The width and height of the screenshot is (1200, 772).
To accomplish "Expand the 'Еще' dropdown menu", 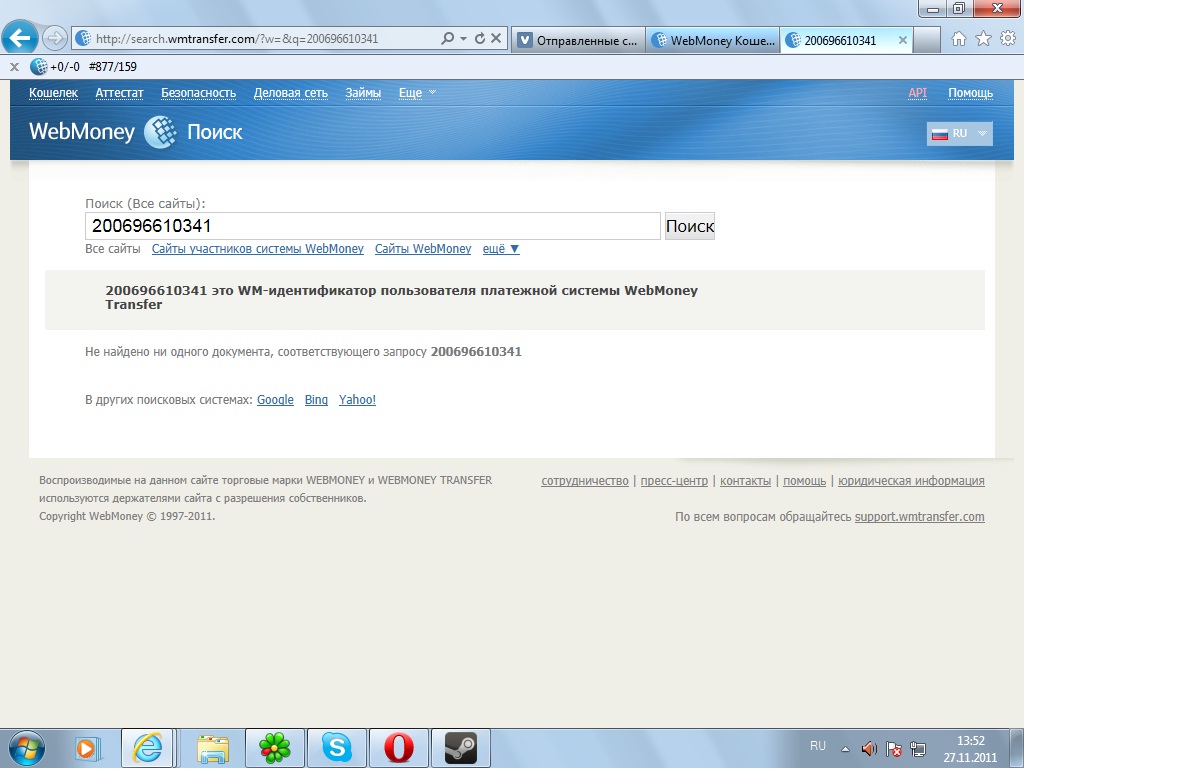I will pyautogui.click(x=417, y=93).
